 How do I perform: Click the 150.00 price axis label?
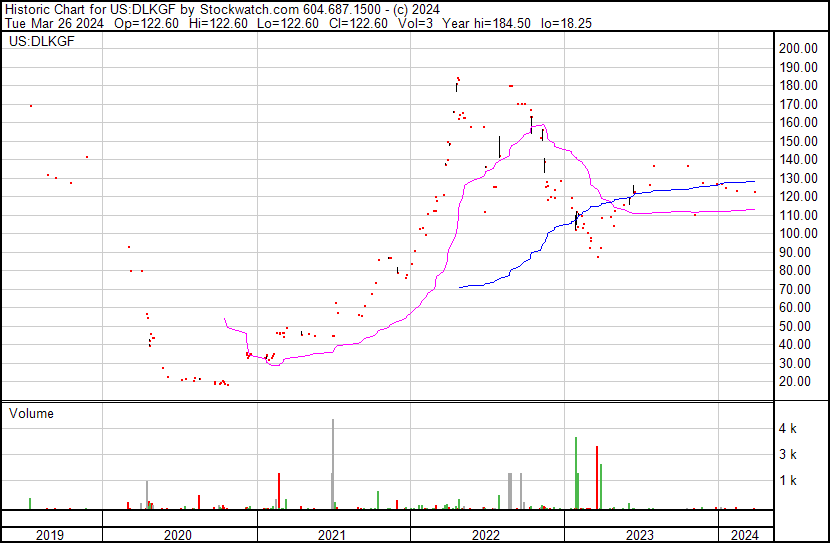798,141
